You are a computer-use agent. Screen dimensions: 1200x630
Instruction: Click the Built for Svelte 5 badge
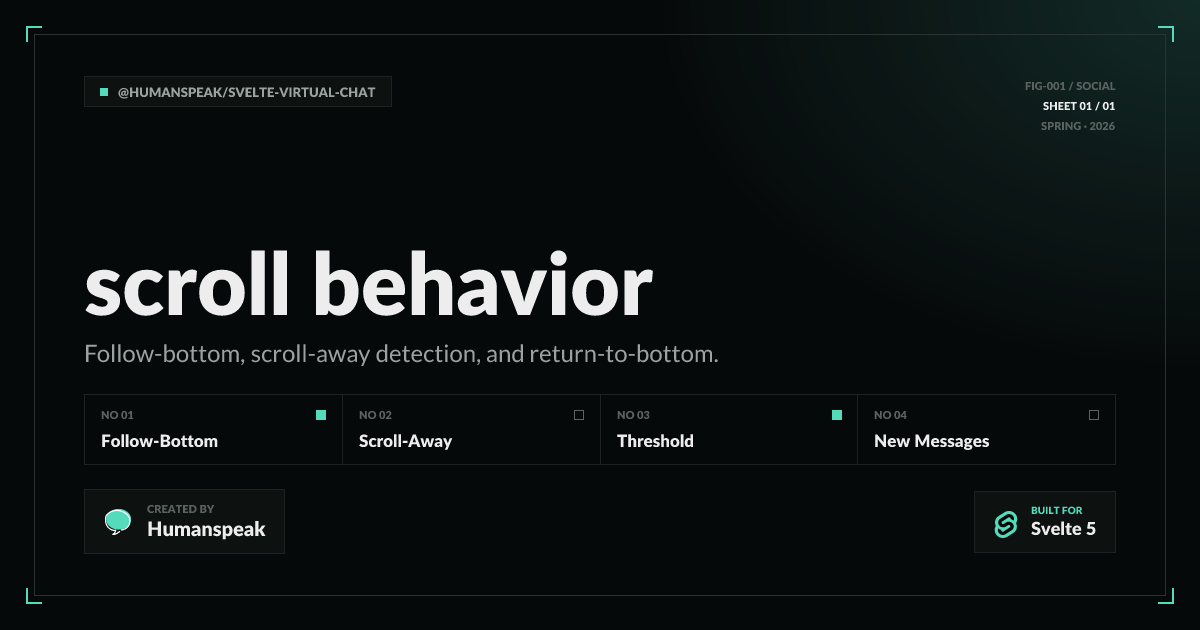[x=1045, y=522]
